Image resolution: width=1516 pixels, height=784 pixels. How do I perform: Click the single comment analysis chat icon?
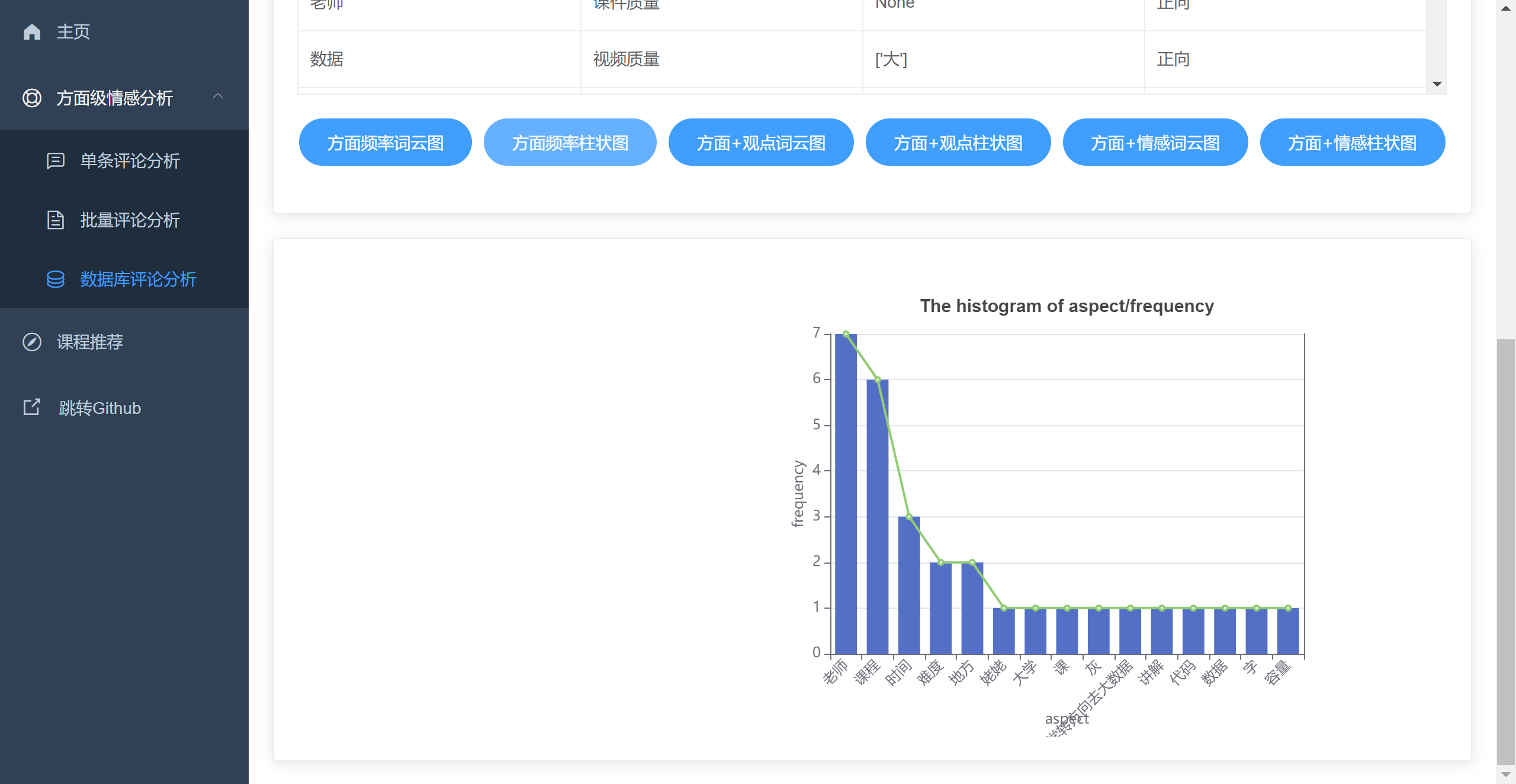[x=56, y=160]
